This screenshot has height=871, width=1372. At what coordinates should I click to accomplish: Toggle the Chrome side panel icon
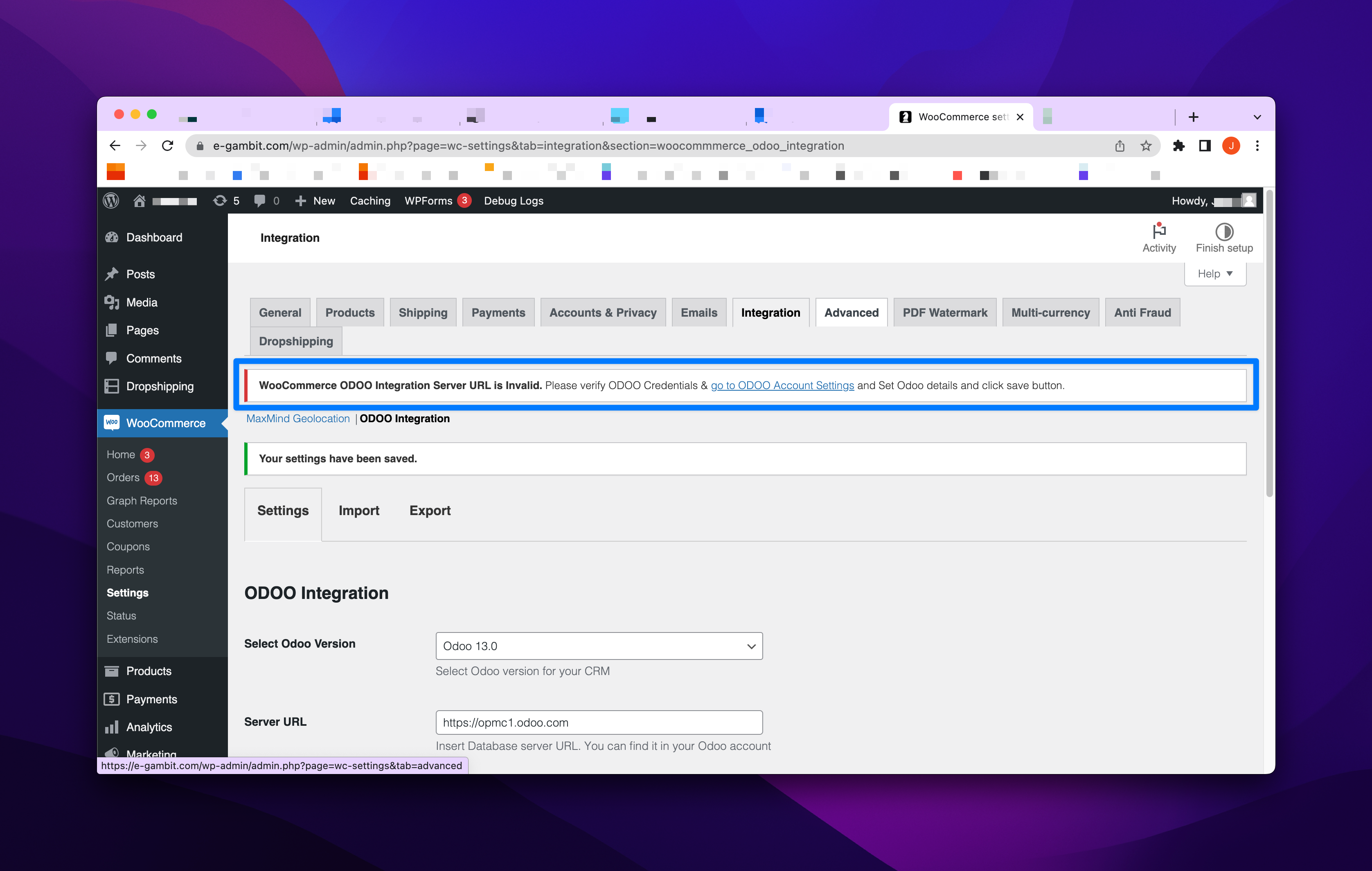(x=1205, y=146)
